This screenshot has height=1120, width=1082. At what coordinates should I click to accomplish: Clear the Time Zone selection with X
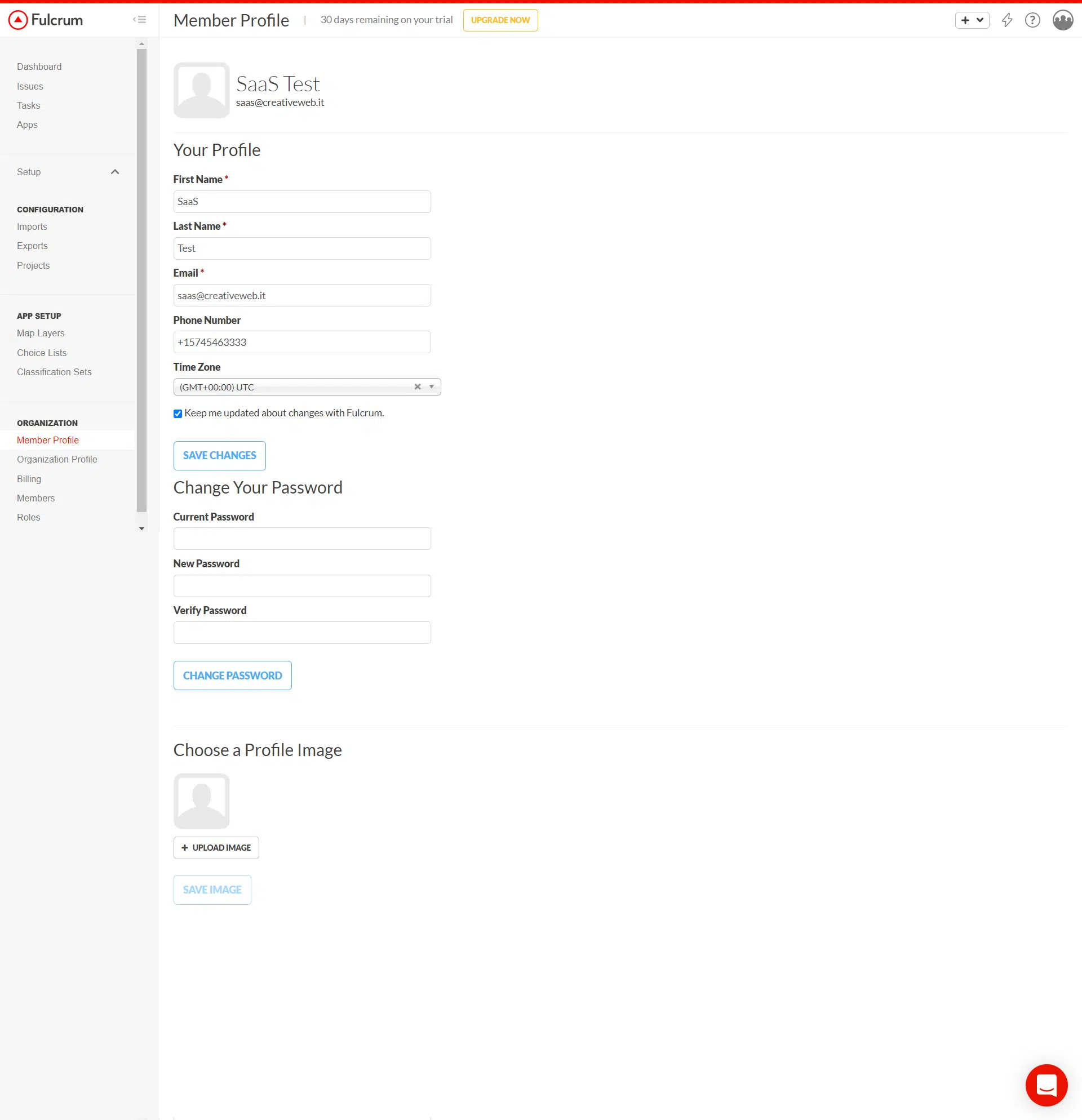(x=417, y=387)
